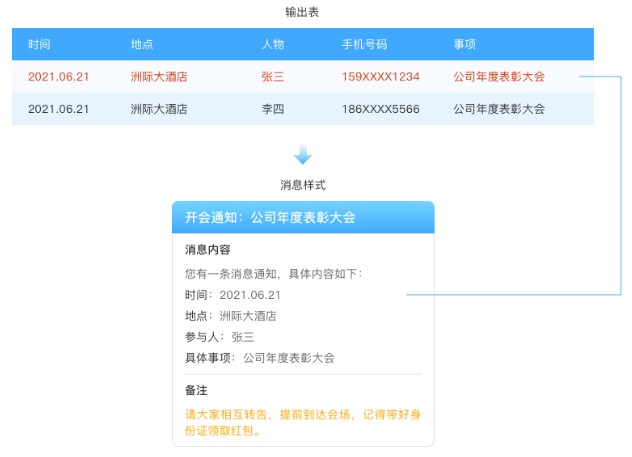Click the date in the 李四 row
The height and width of the screenshot is (457, 632).
point(59,109)
